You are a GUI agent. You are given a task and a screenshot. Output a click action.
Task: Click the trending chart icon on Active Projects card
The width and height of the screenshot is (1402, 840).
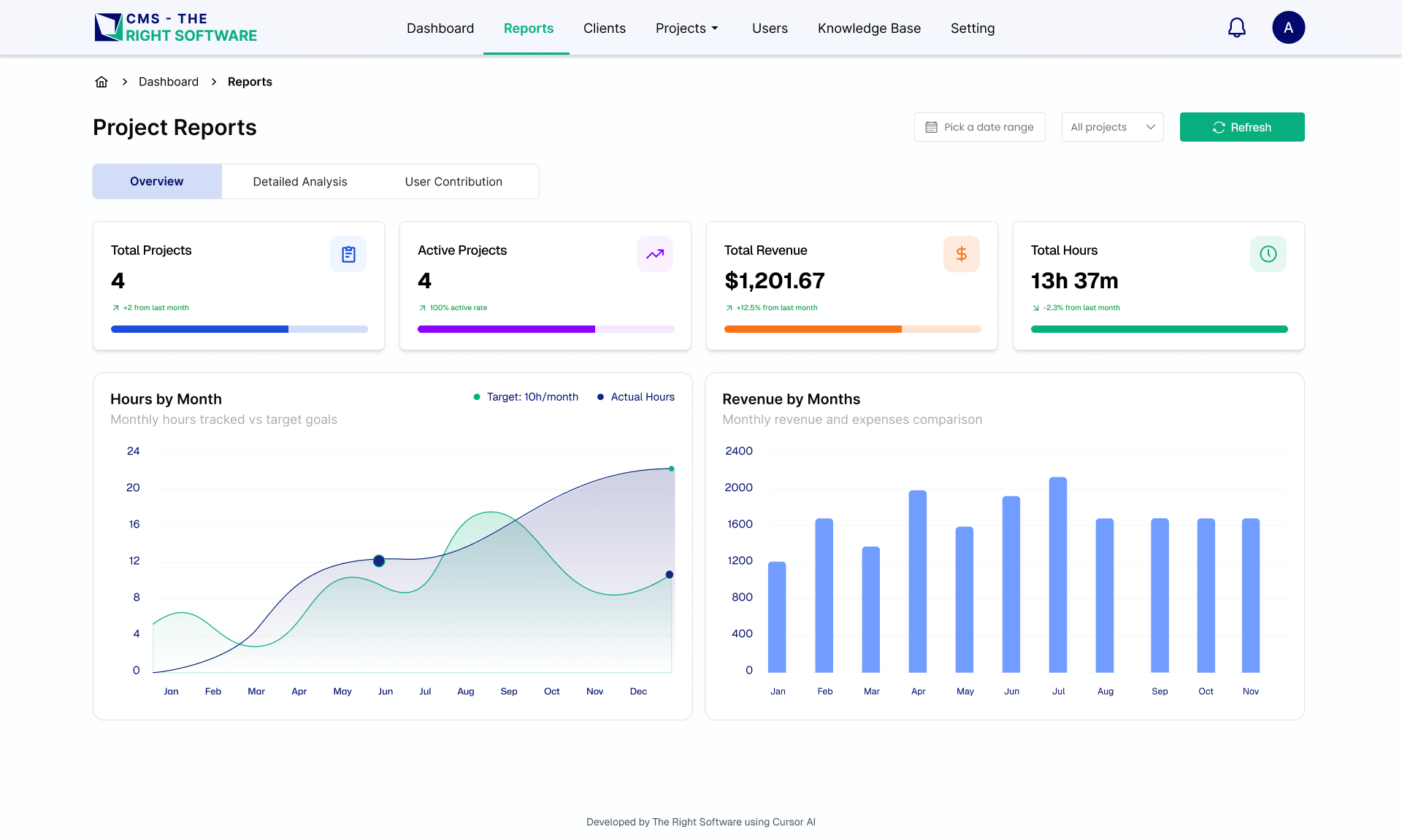tap(655, 254)
